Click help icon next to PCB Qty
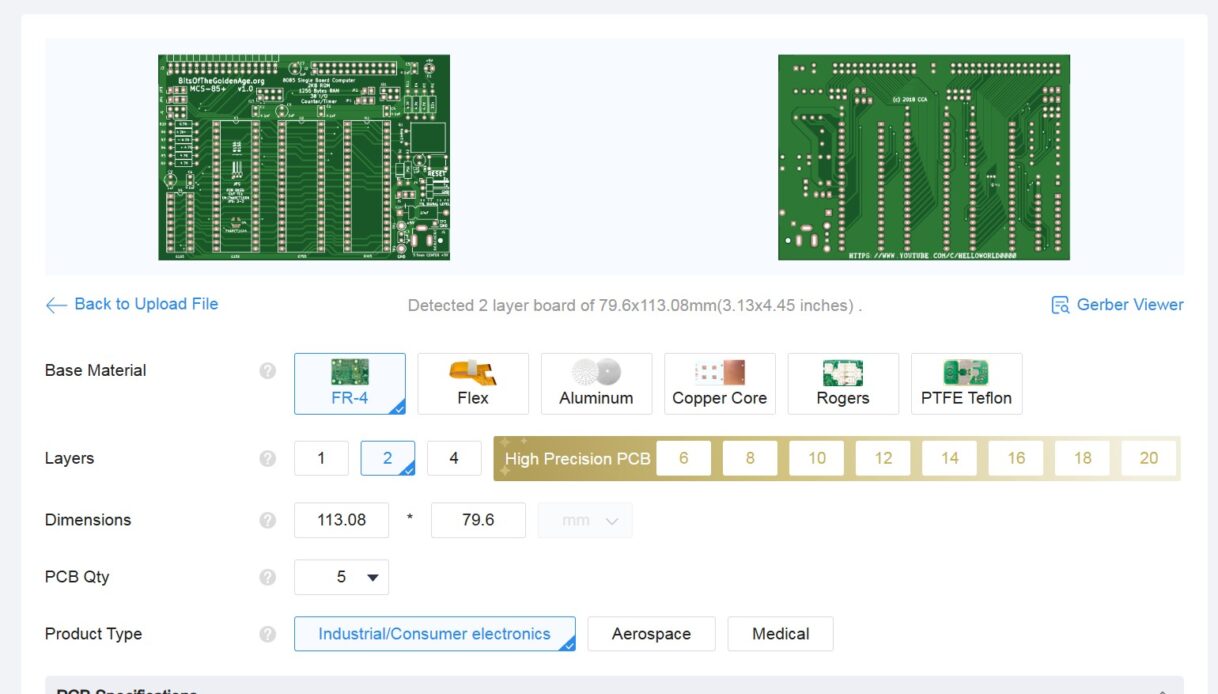The width and height of the screenshot is (1218, 694). click(x=267, y=577)
